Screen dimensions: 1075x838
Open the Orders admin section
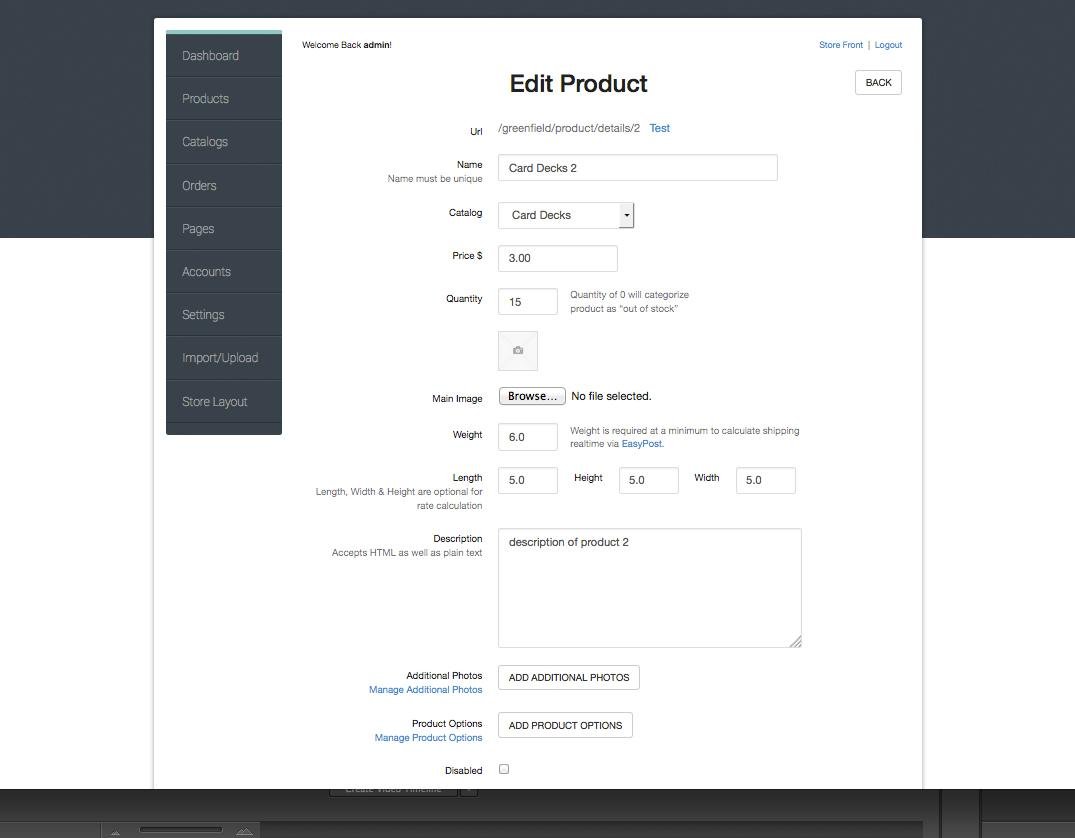199,185
